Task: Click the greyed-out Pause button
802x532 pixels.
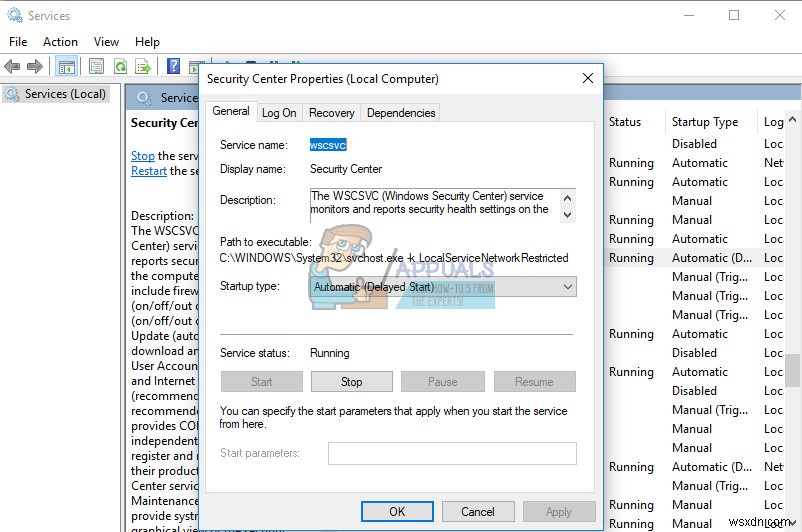Action: point(442,382)
